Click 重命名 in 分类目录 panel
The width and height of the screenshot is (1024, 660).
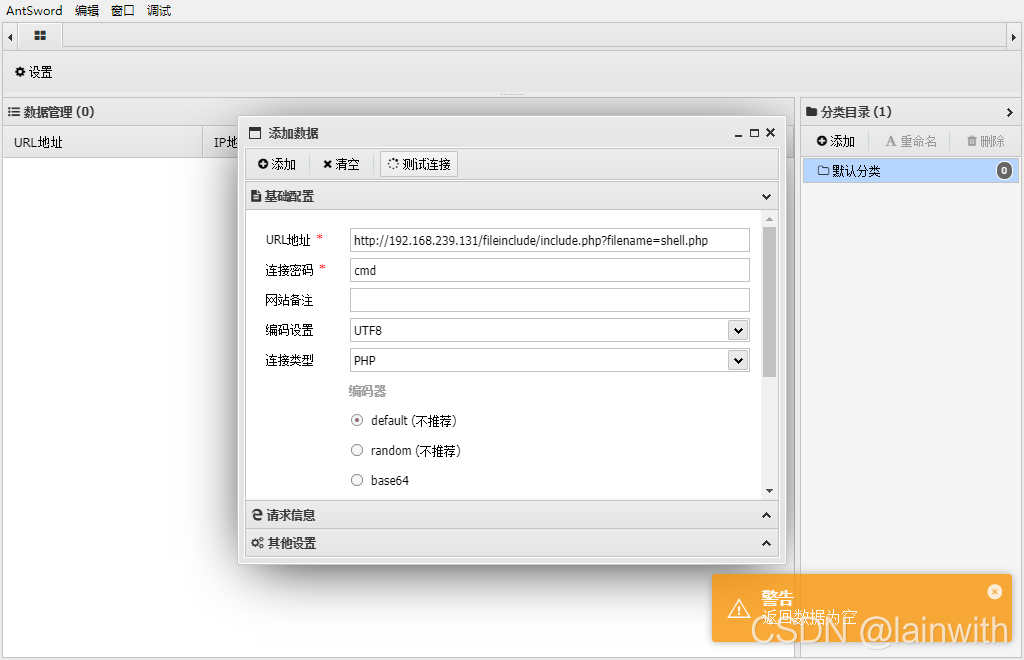(911, 141)
